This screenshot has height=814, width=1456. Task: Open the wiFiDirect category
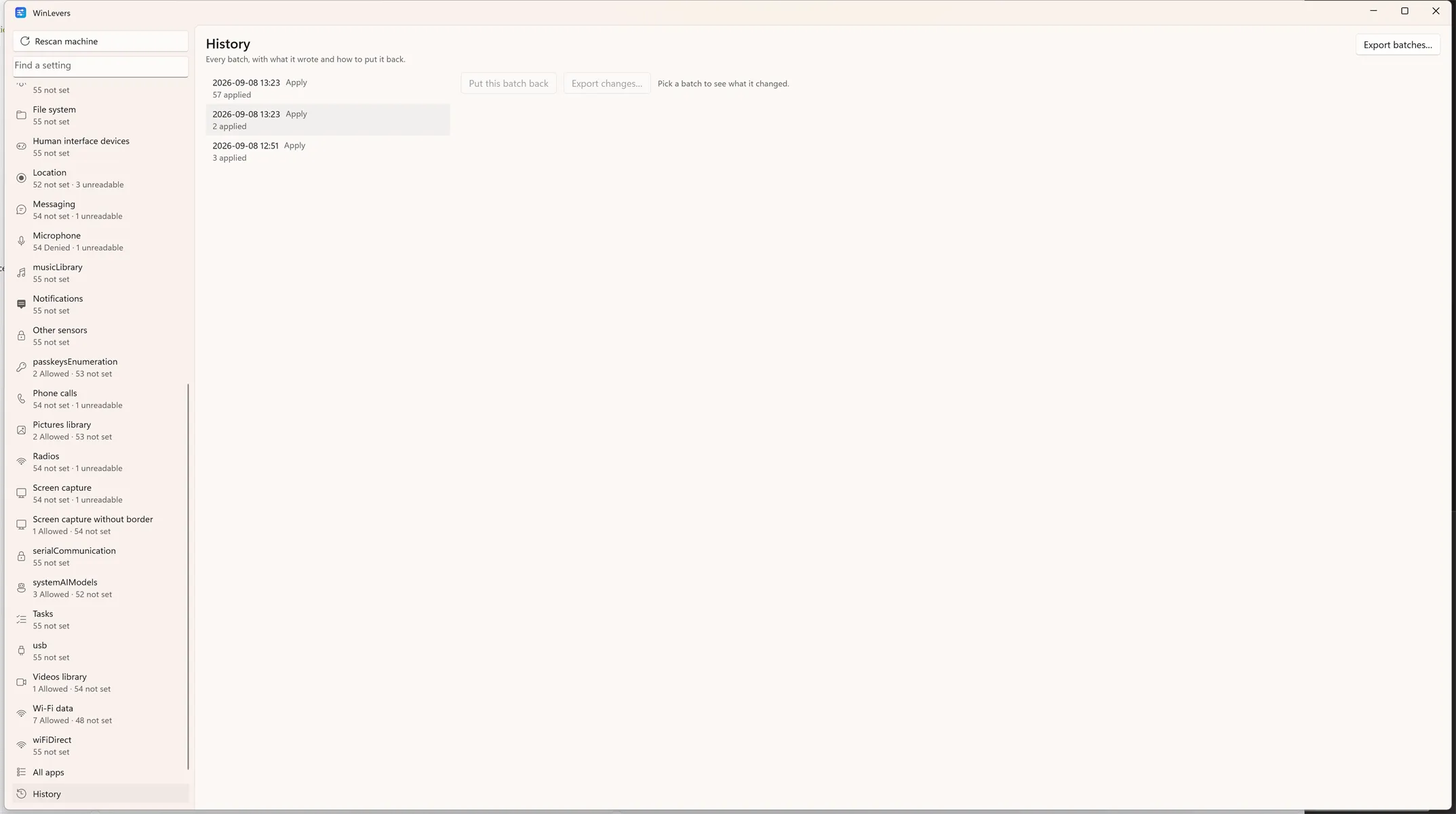pos(99,746)
